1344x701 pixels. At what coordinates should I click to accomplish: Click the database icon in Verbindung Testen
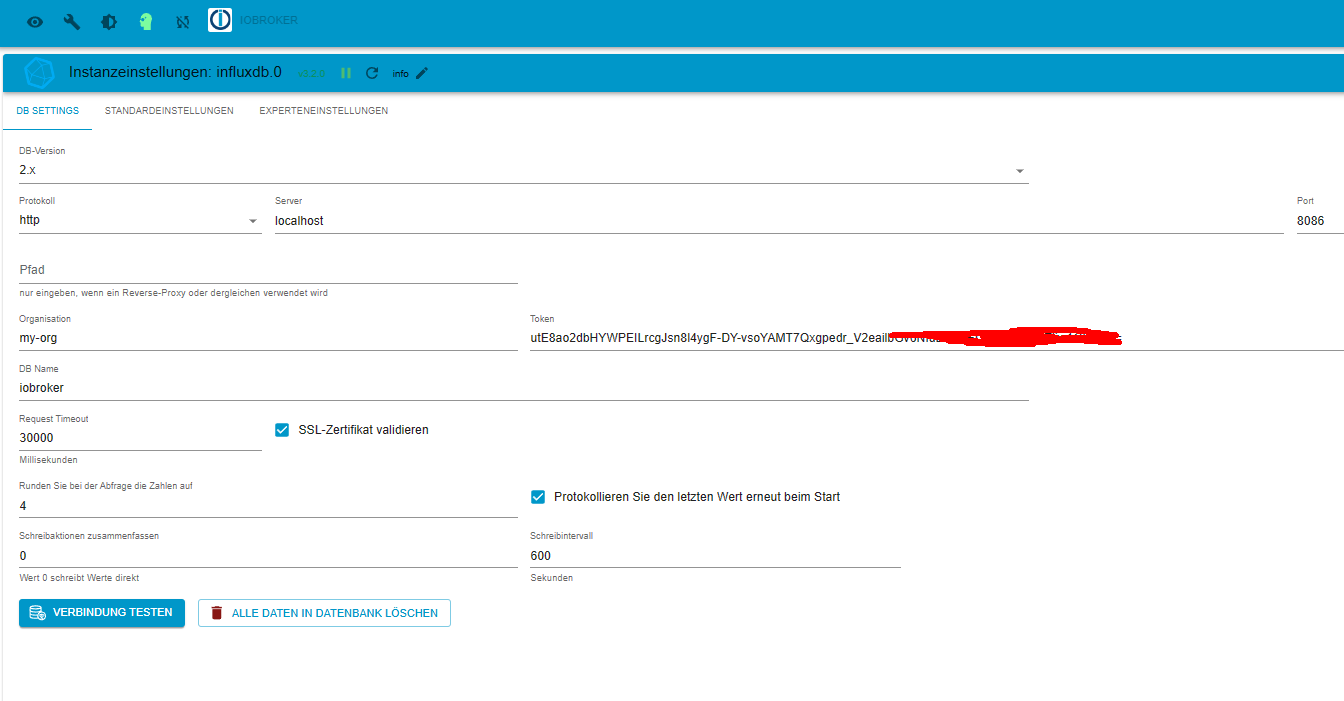click(37, 613)
